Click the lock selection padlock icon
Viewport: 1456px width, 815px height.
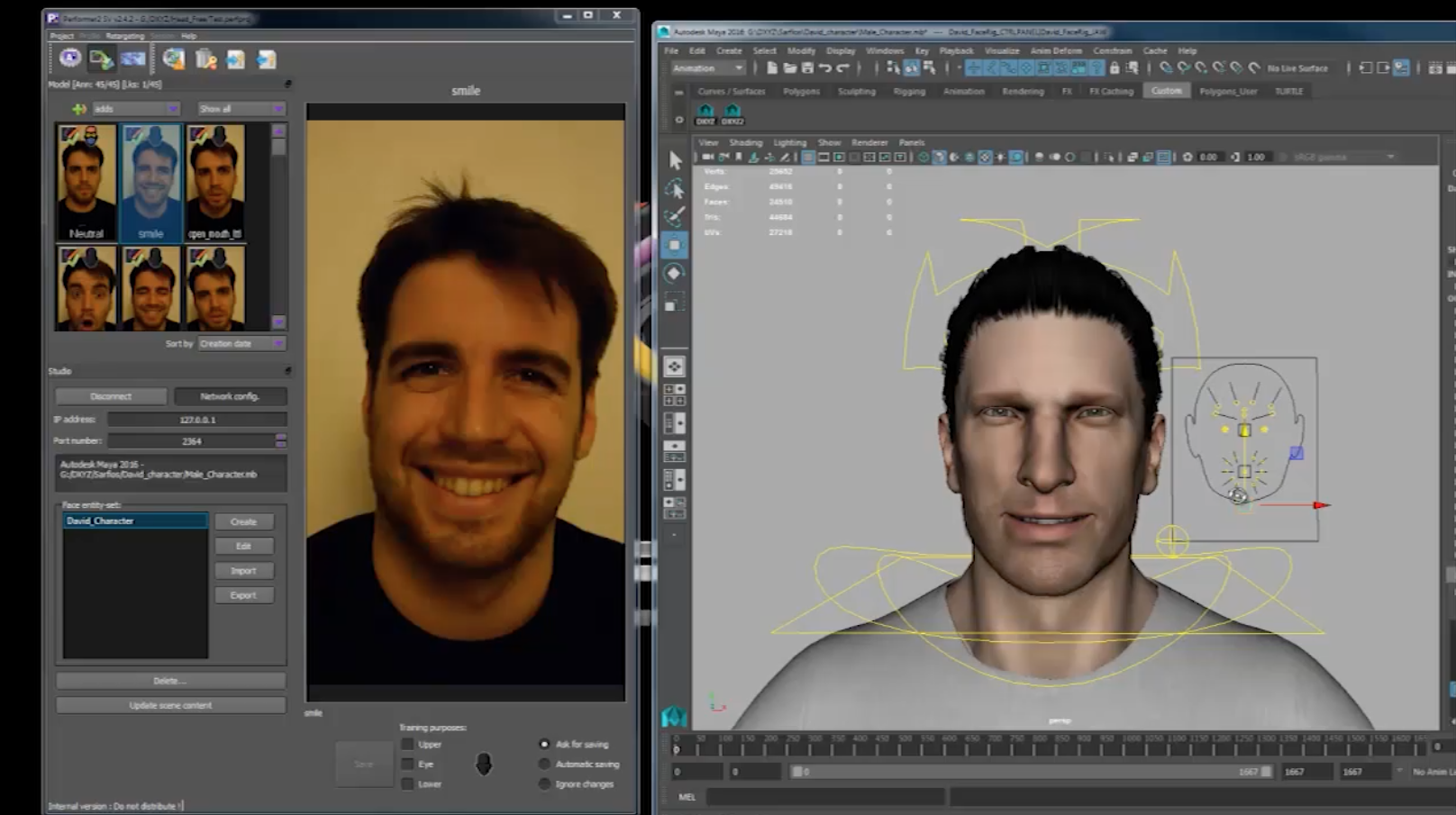1115,68
